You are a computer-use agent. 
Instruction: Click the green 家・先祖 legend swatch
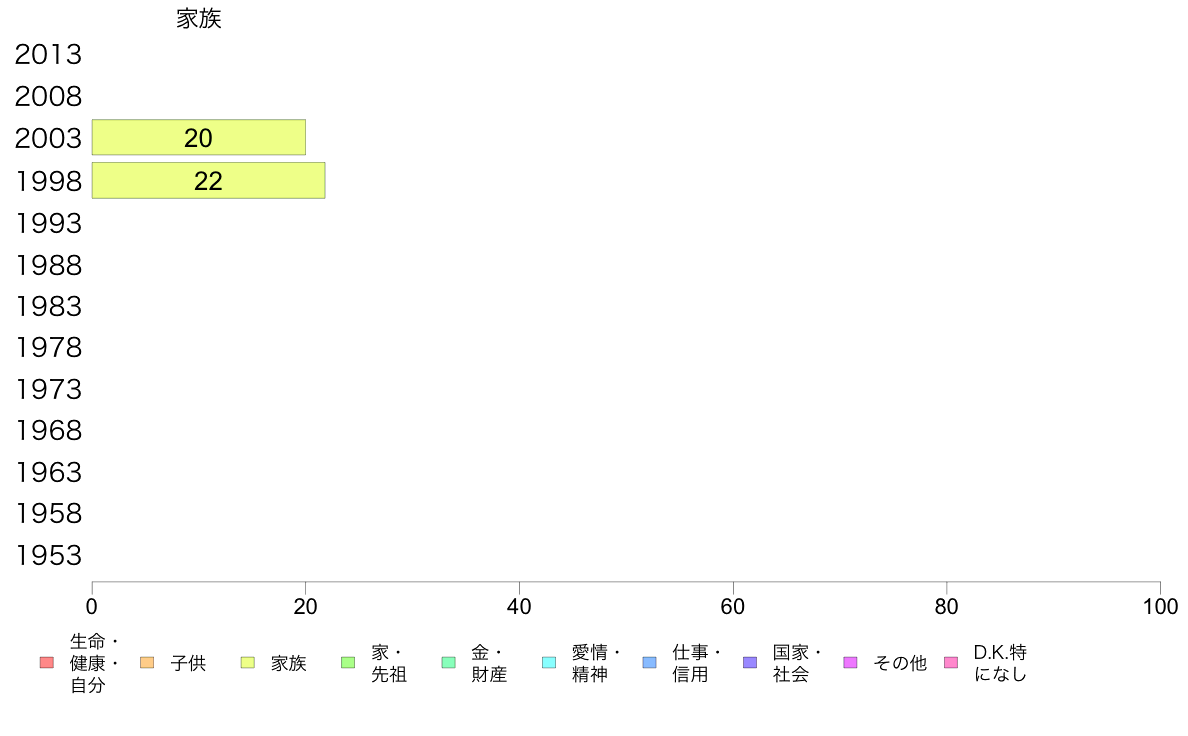click(348, 663)
